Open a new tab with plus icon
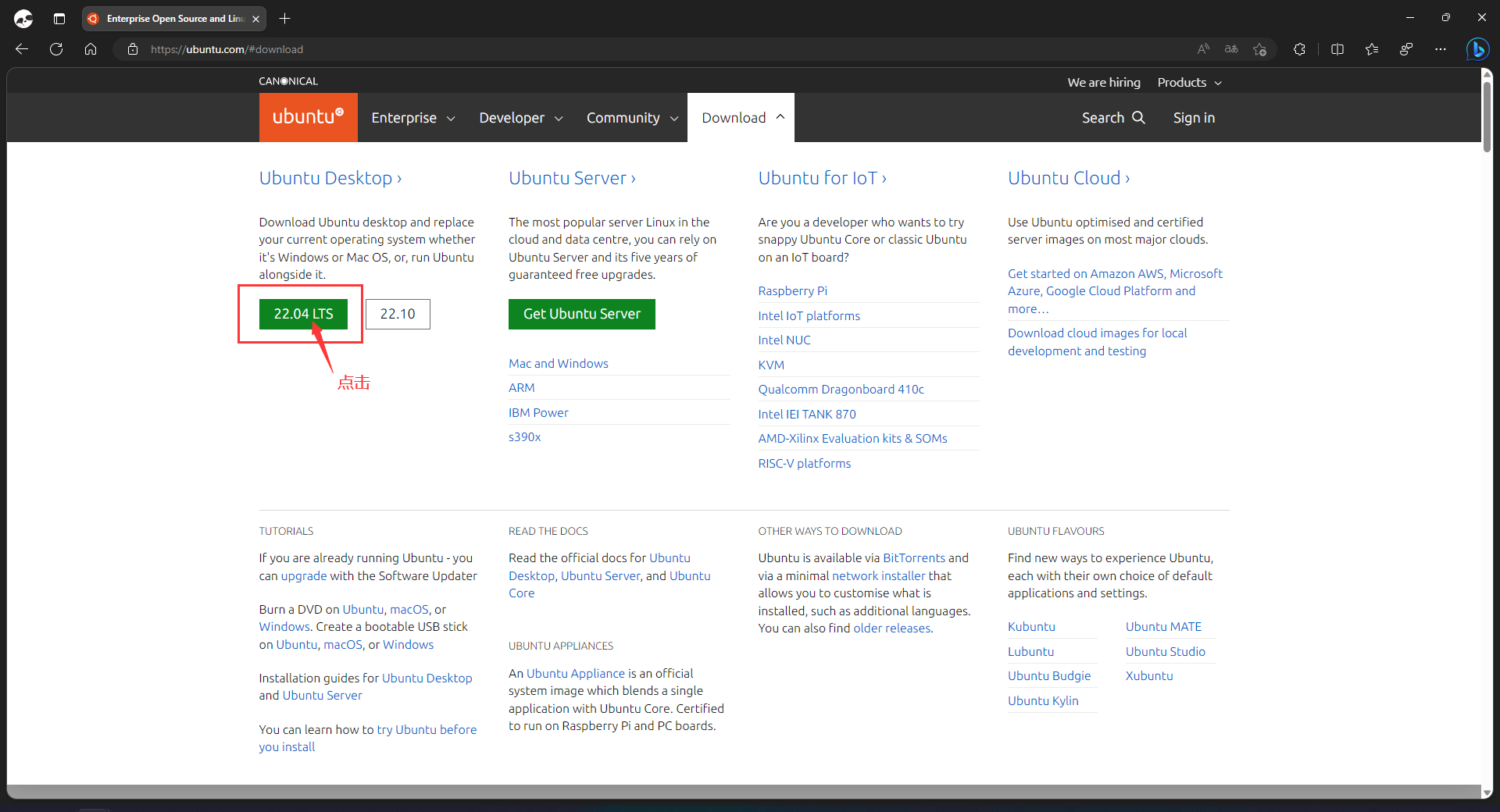 [284, 18]
